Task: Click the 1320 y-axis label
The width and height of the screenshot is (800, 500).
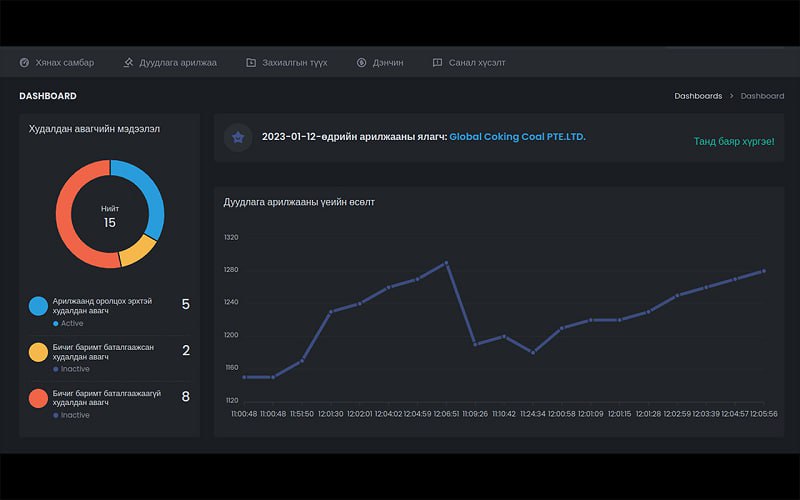Action: coord(231,237)
